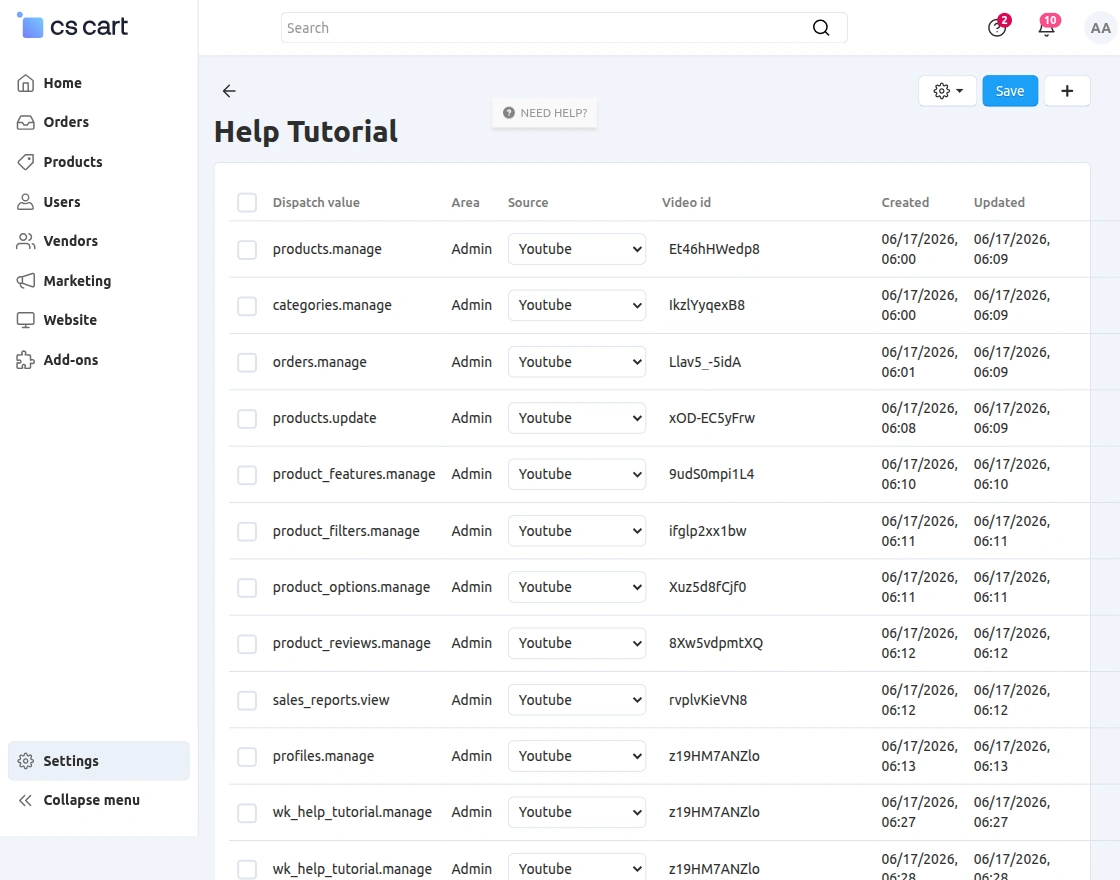Viewport: 1120px width, 880px height.
Task: Open Source dropdown for sales_reports.view
Action: (576, 700)
